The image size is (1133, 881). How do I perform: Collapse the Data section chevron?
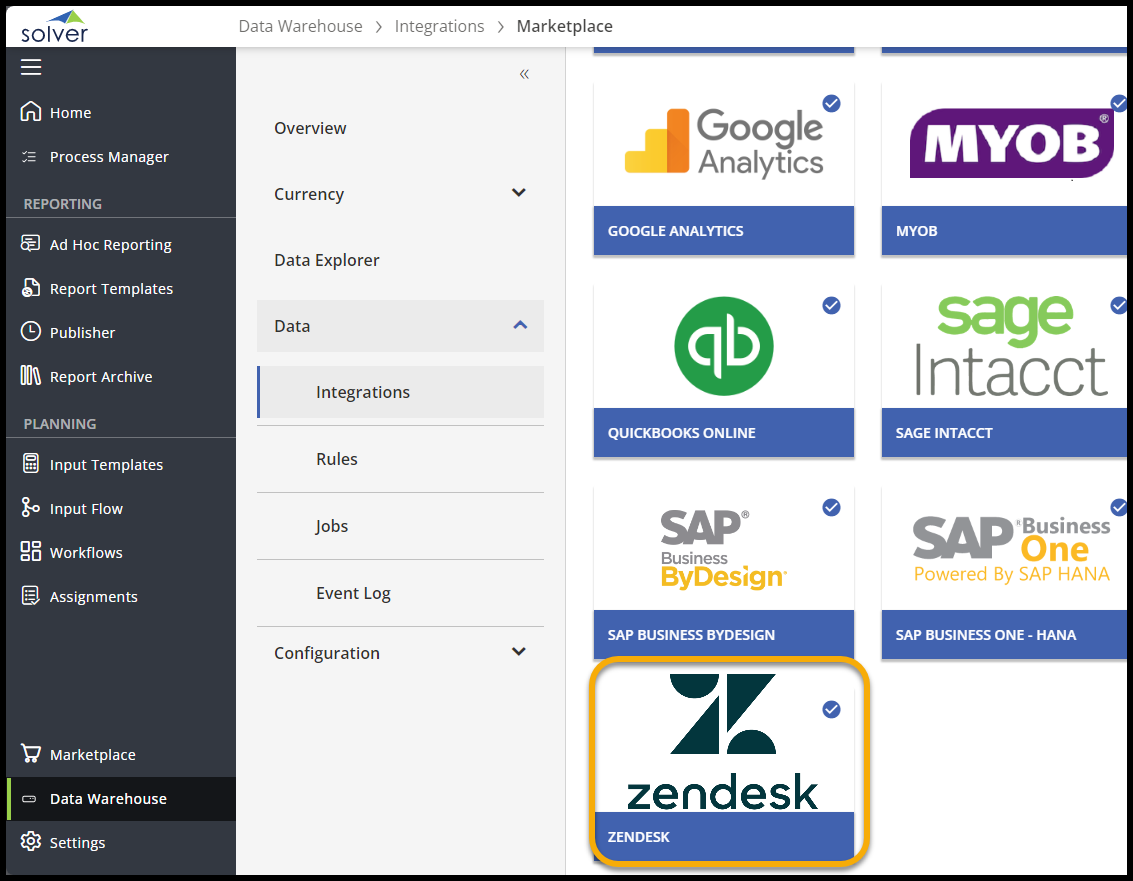(x=519, y=325)
